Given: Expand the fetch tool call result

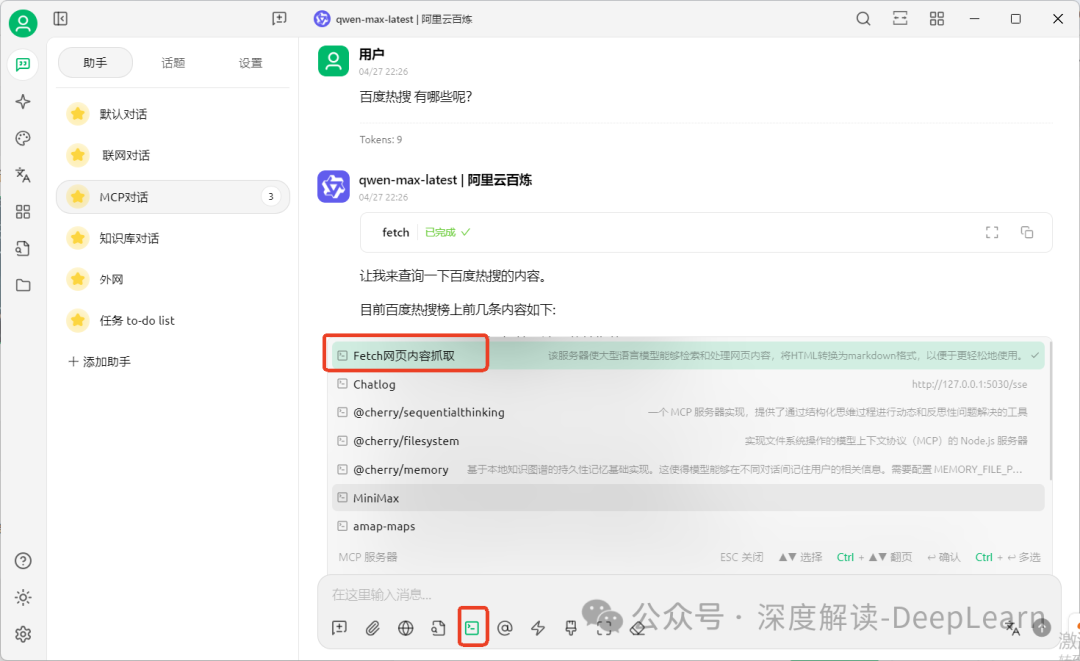Looking at the screenshot, I should click(x=706, y=232).
